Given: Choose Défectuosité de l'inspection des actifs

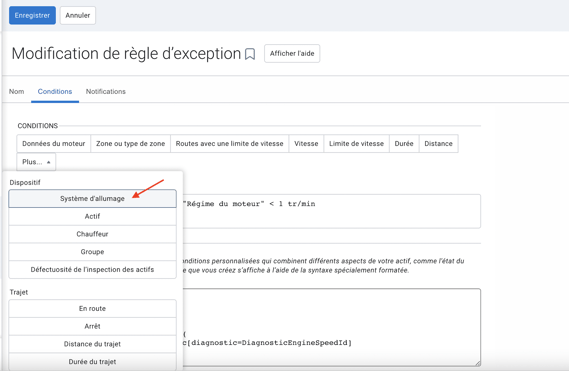Looking at the screenshot, I should pyautogui.click(x=93, y=270).
